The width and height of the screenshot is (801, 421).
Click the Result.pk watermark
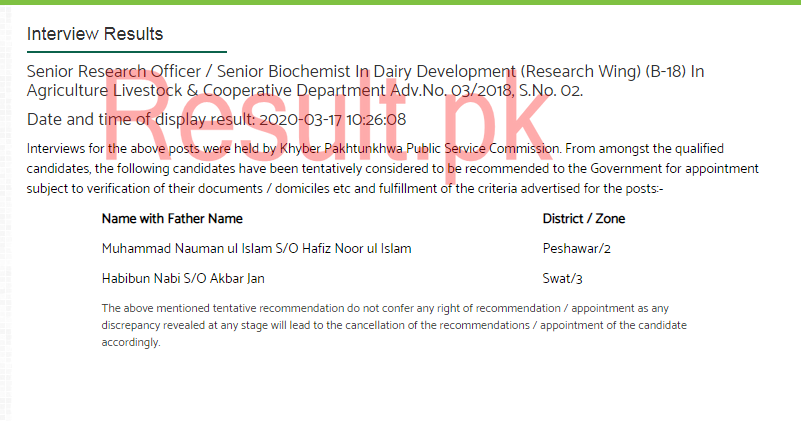[327, 120]
